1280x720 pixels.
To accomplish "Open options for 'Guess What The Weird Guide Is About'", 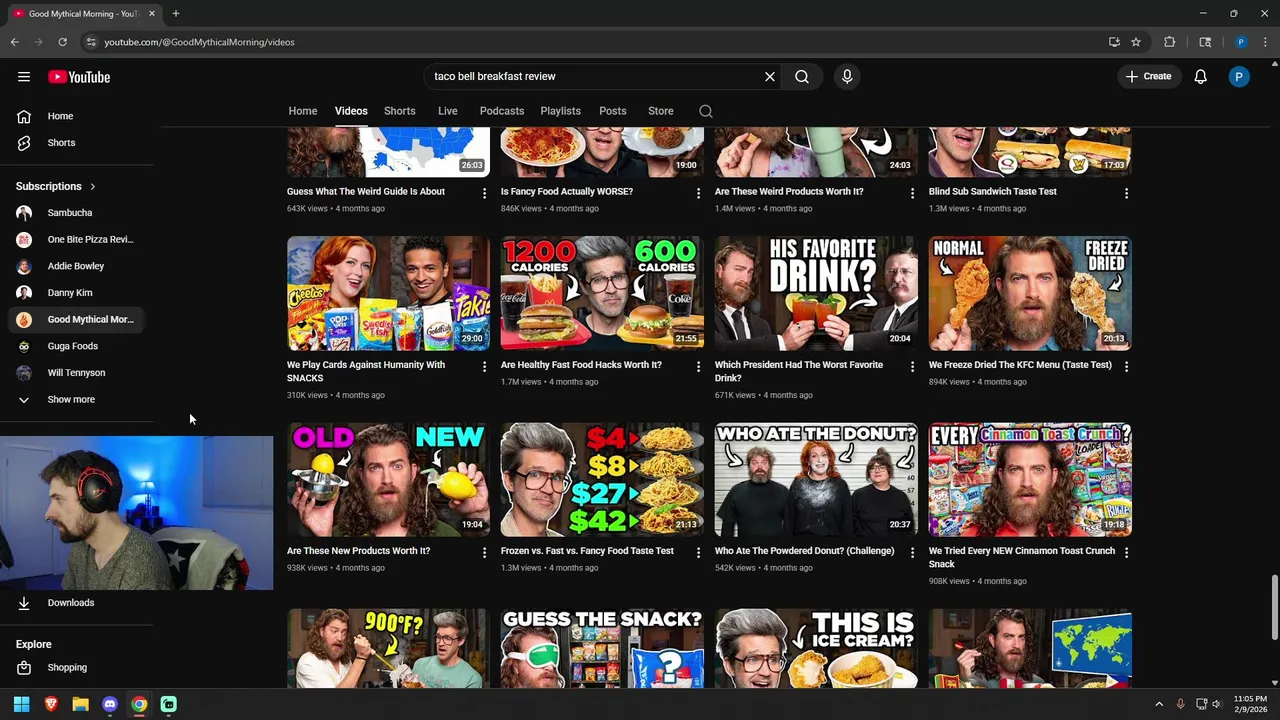I will coord(484,193).
